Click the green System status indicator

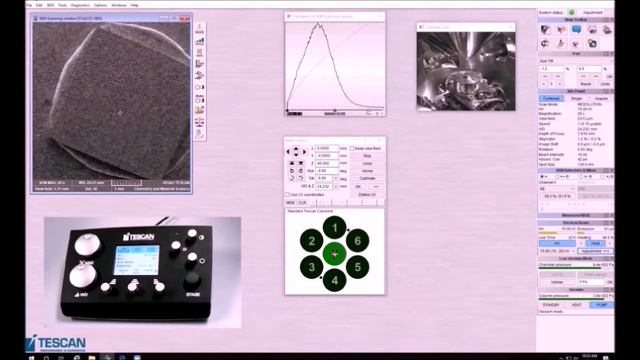(x=571, y=13)
